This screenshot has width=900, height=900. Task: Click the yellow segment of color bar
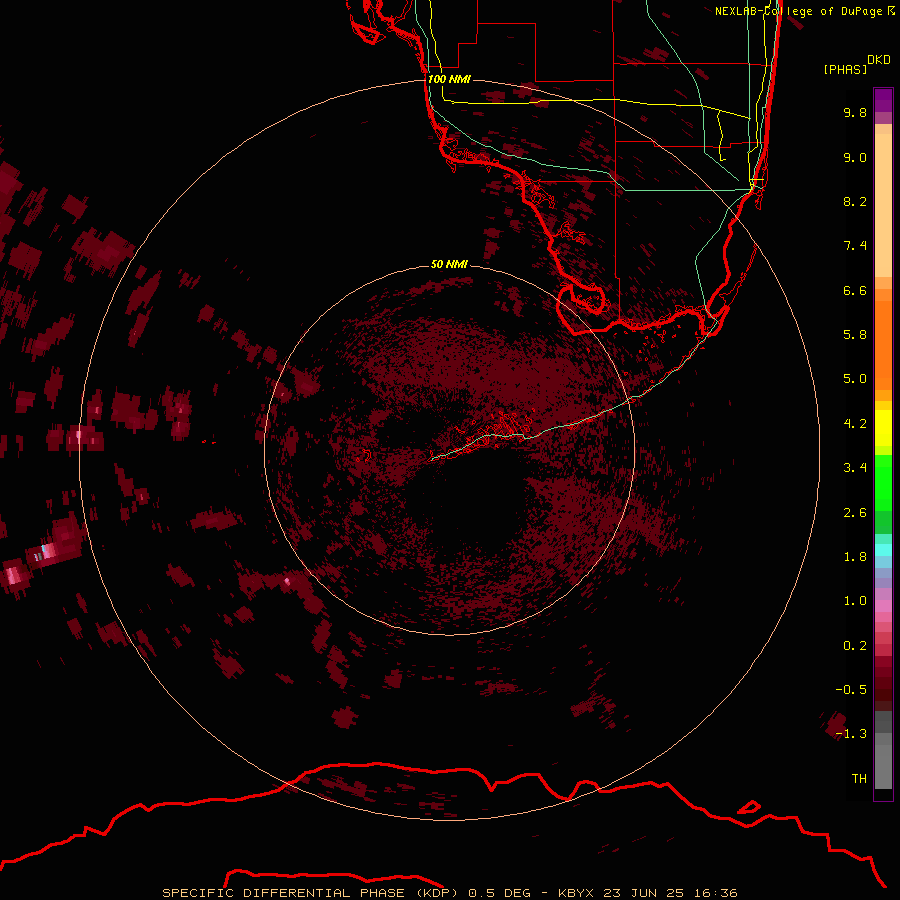coord(883,428)
